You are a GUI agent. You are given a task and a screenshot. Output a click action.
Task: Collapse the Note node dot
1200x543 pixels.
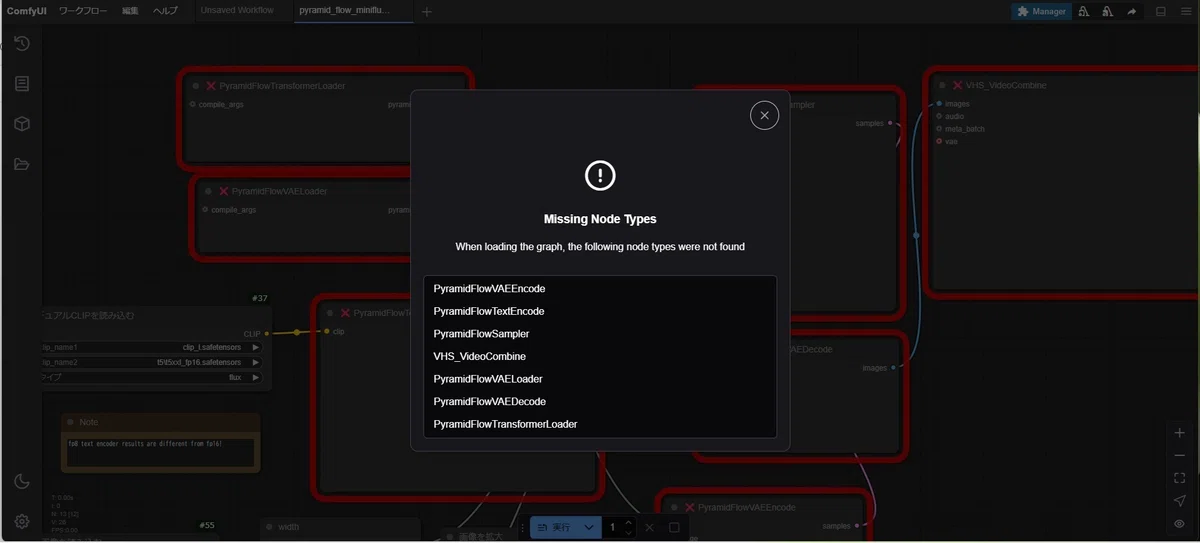pyautogui.click(x=69, y=422)
